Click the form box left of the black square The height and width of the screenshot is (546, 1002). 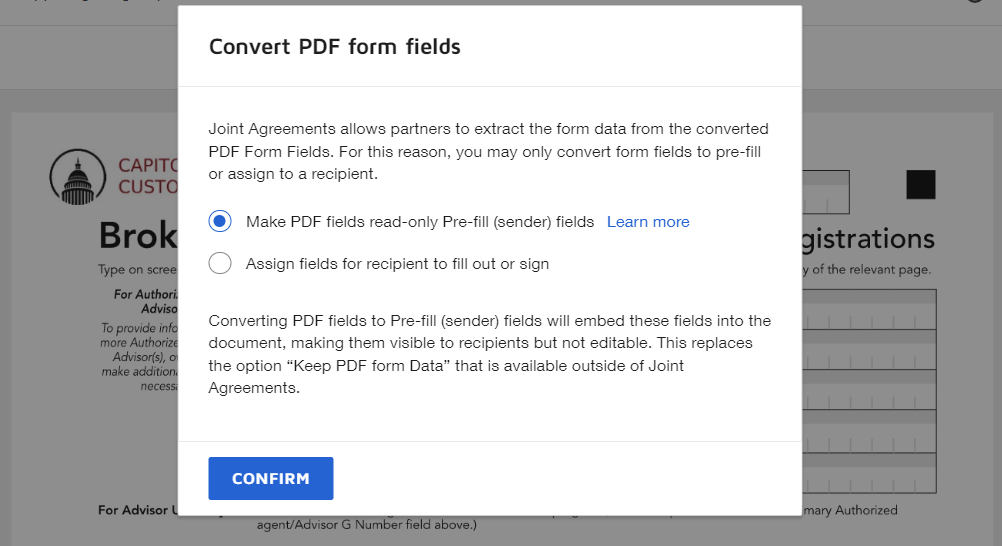pyautogui.click(x=826, y=191)
